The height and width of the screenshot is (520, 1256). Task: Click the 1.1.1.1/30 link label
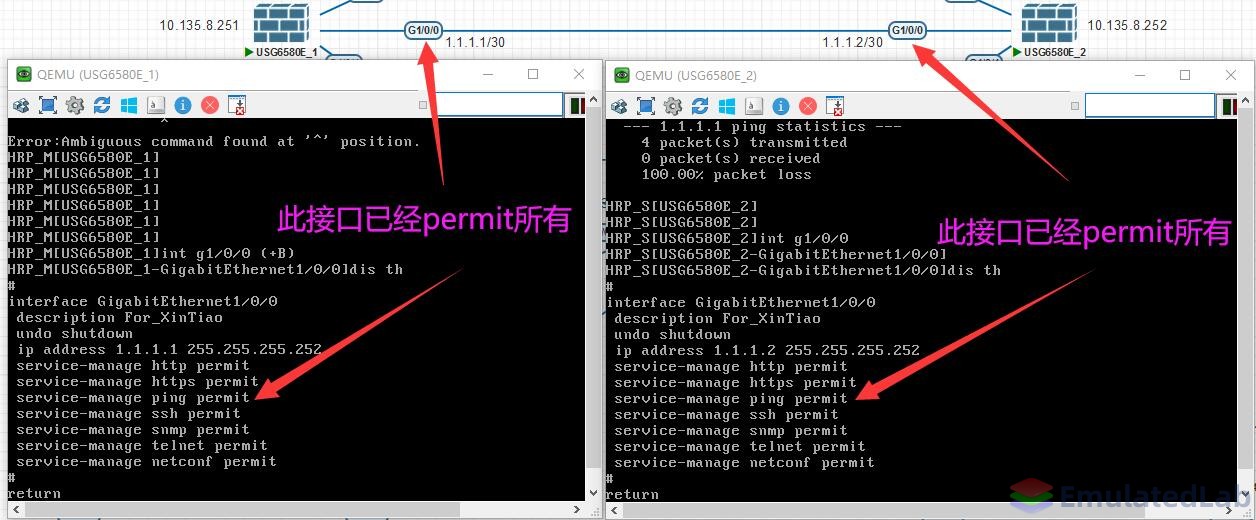click(475, 42)
